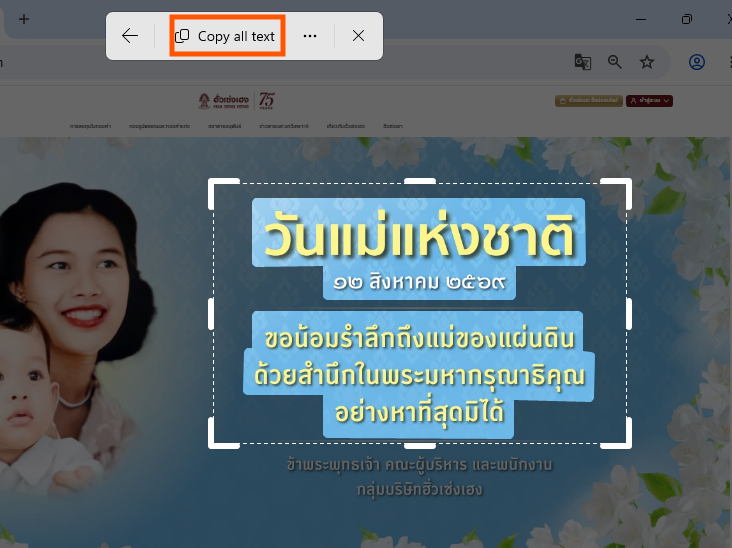Screen dimensions: 732x548
Task: Close the text extraction toolbar with the X icon
Action: (x=359, y=35)
